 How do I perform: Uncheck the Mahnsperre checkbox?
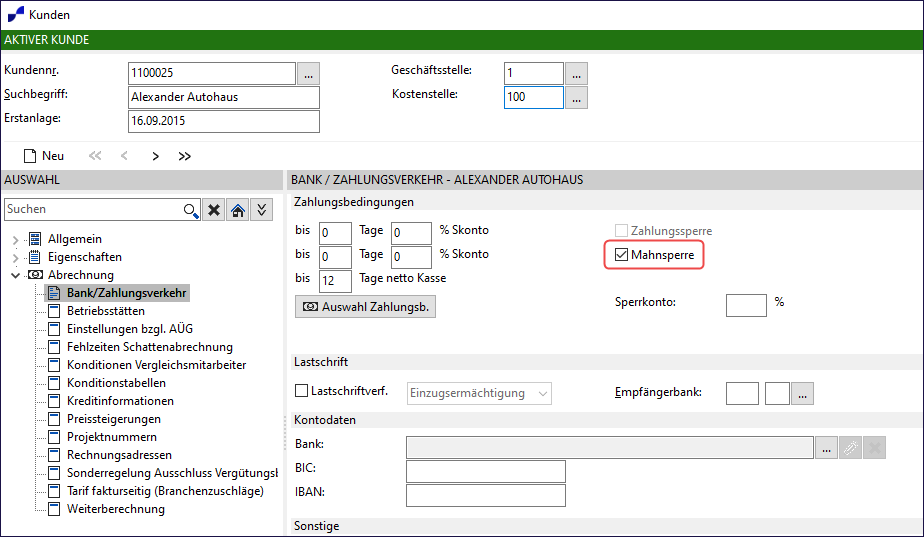click(621, 255)
